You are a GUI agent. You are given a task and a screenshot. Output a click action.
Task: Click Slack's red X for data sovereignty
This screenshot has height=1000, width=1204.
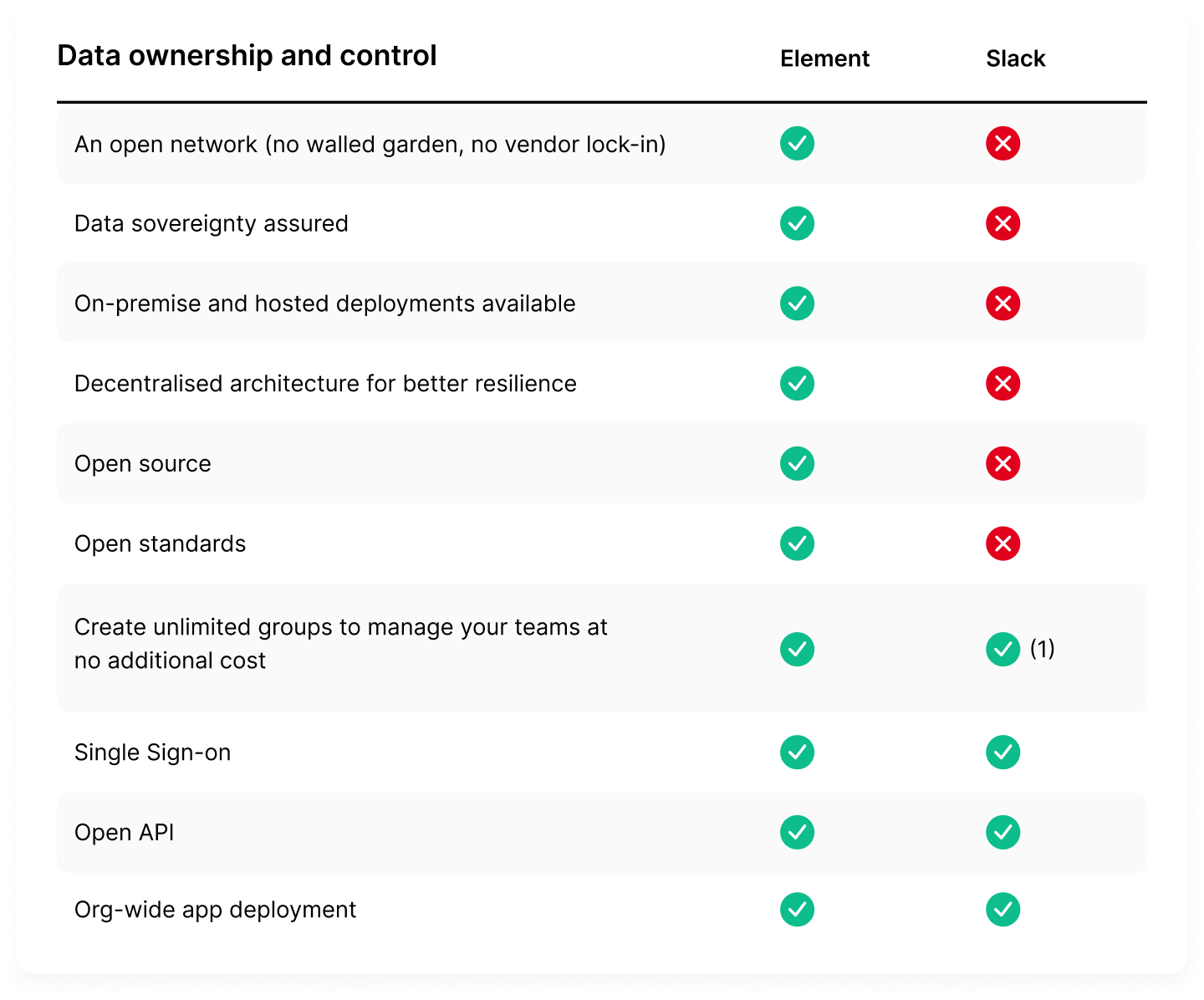(x=1002, y=223)
